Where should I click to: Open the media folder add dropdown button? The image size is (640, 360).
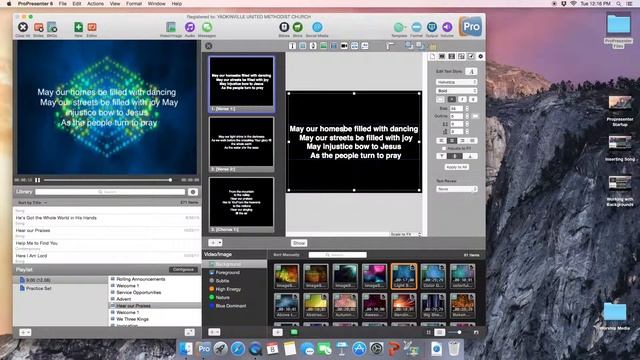[214, 332]
